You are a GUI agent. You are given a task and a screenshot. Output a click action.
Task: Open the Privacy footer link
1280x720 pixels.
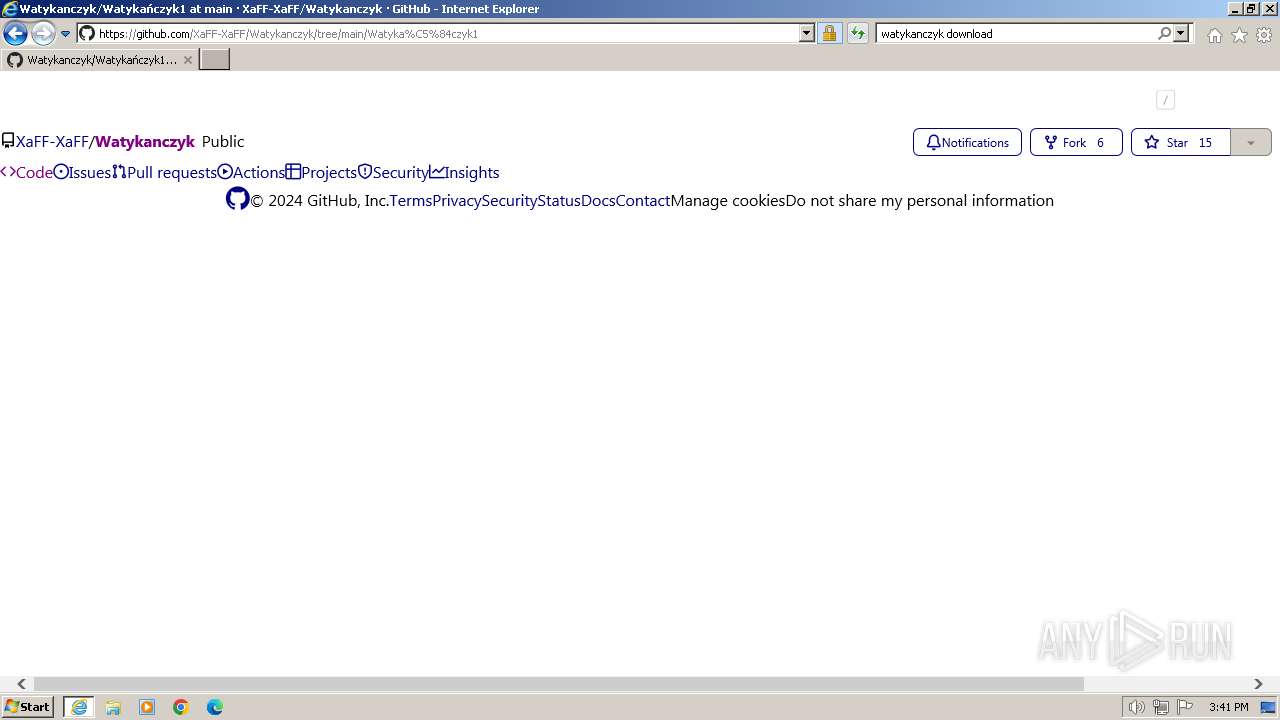pyautogui.click(x=457, y=200)
